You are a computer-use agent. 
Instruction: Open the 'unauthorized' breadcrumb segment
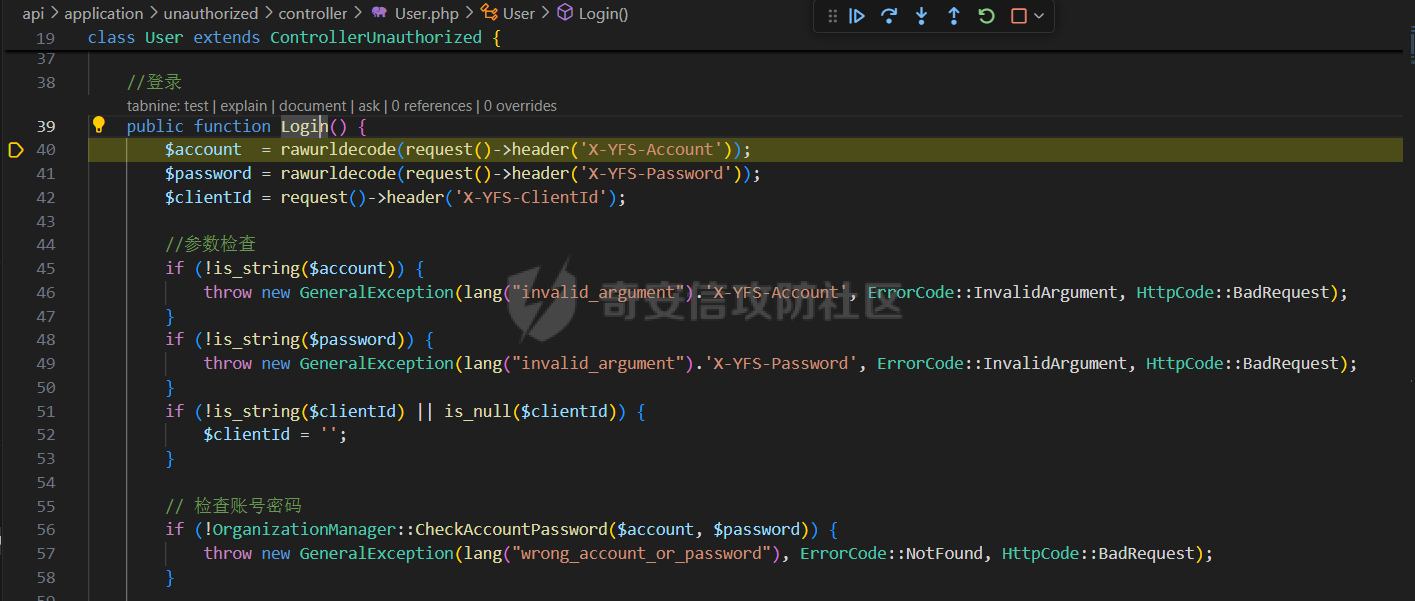(210, 13)
